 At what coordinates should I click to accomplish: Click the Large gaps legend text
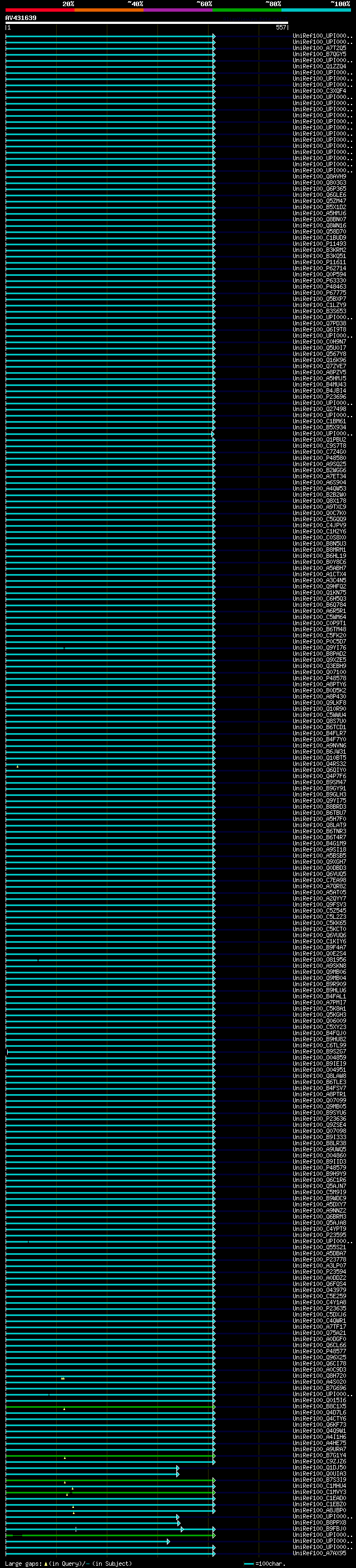(x=68, y=1563)
